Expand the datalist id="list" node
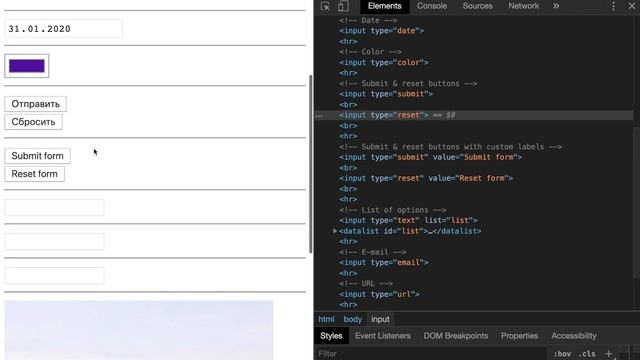The width and height of the screenshot is (640, 360). point(335,231)
